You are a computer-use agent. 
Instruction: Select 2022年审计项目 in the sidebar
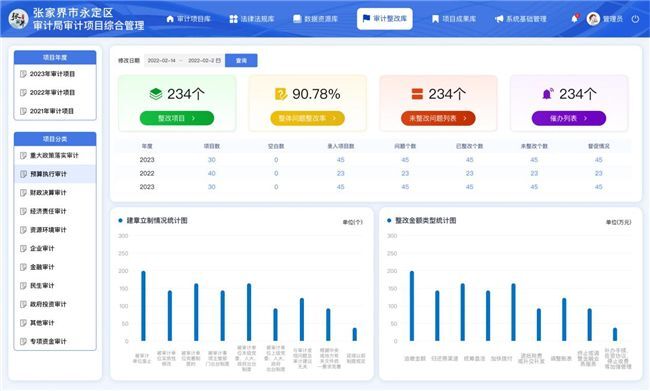(x=55, y=92)
